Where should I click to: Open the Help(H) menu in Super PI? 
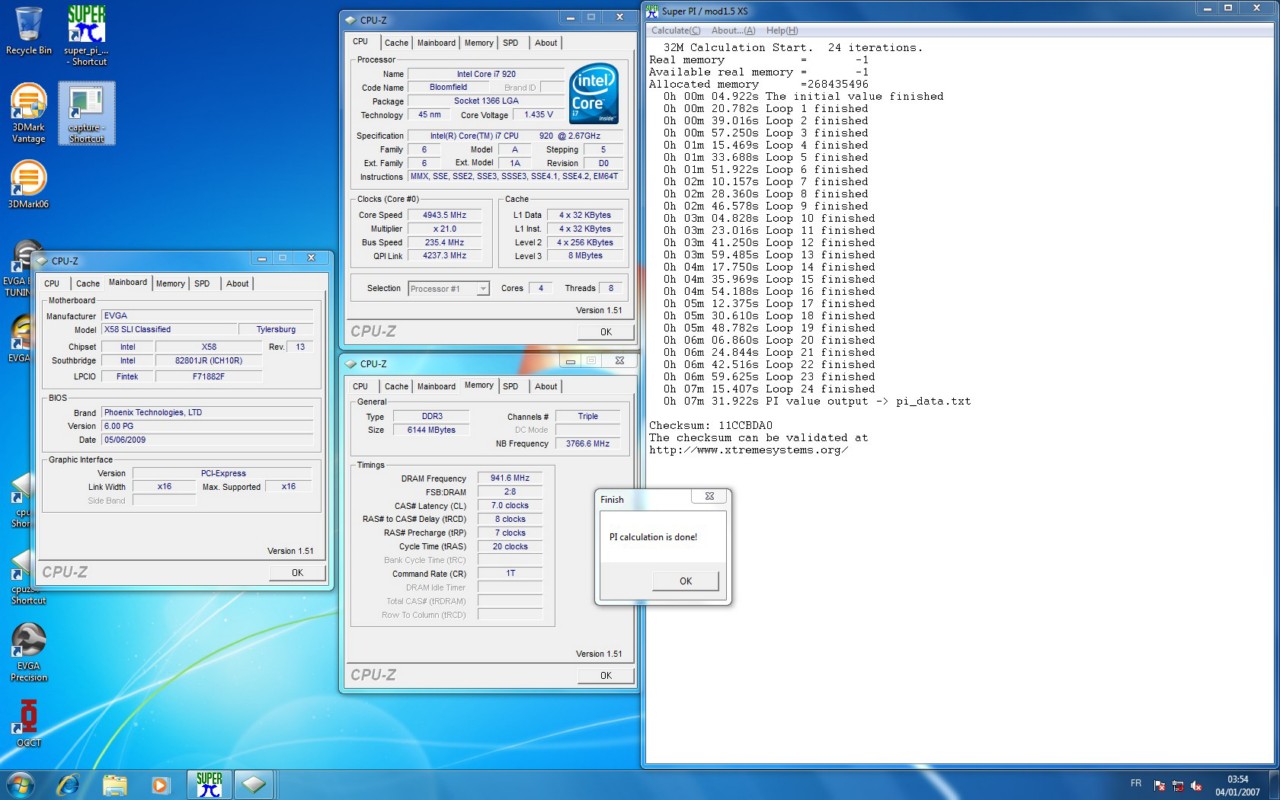[x=782, y=30]
